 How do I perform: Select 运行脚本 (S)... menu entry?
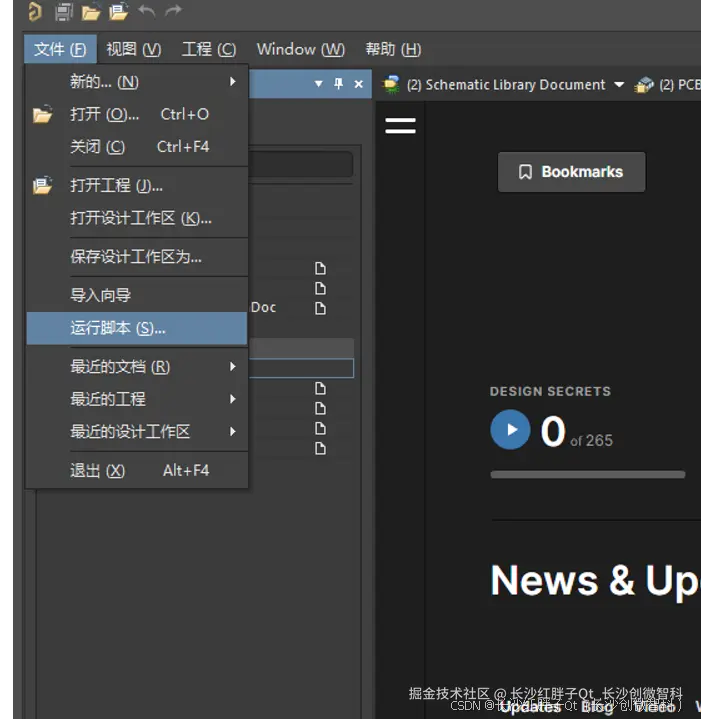click(137, 328)
